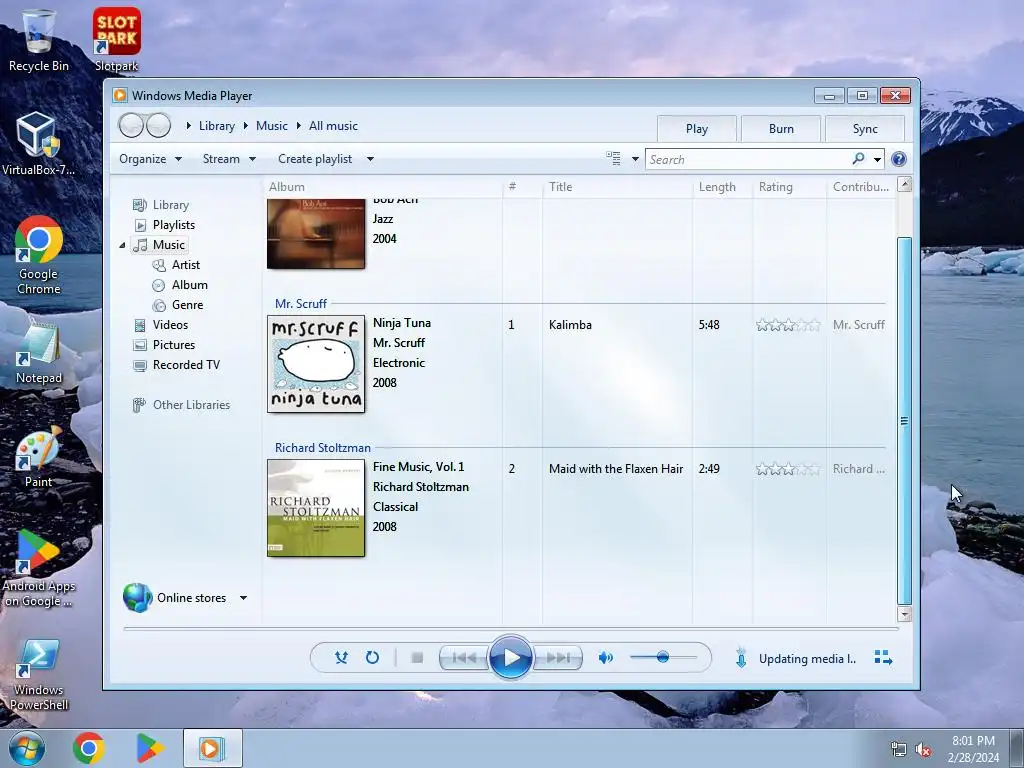Image resolution: width=1024 pixels, height=768 pixels.
Task: Click Library in the breadcrumb
Action: point(217,126)
